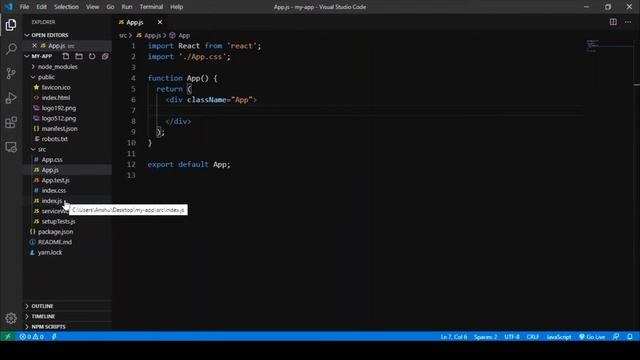
Task: Open the Remote Explorer view
Action: [x=11, y=147]
